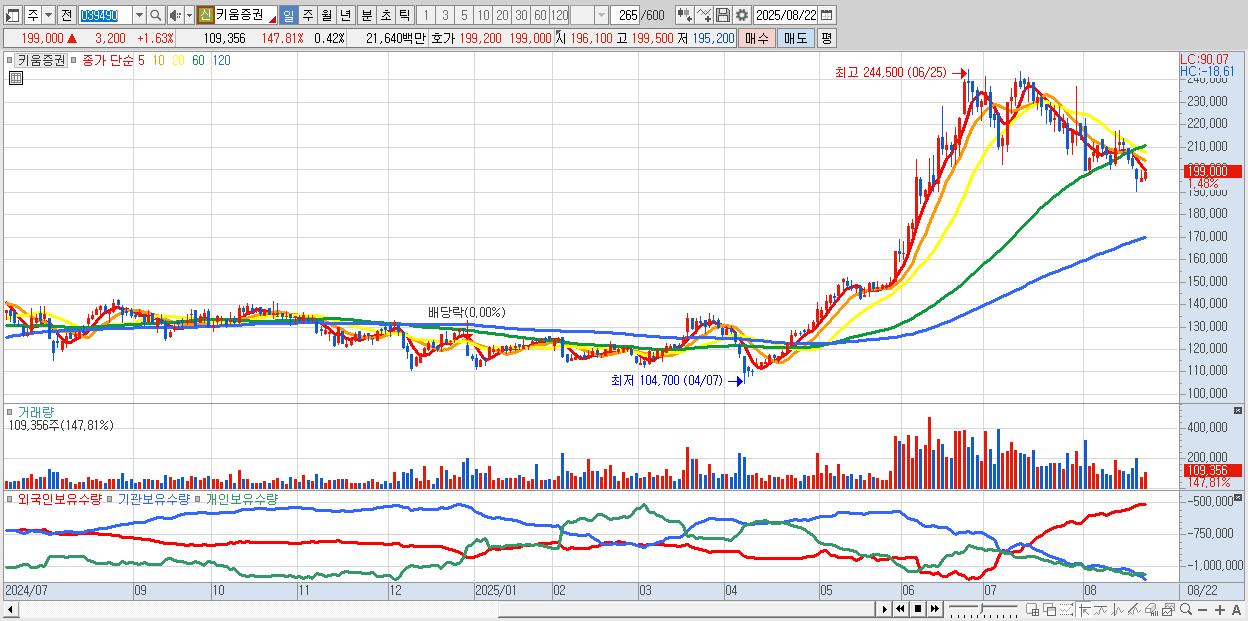The height and width of the screenshot is (621, 1248).
Task: Switch to the 초 second chart period
Action: [385, 15]
